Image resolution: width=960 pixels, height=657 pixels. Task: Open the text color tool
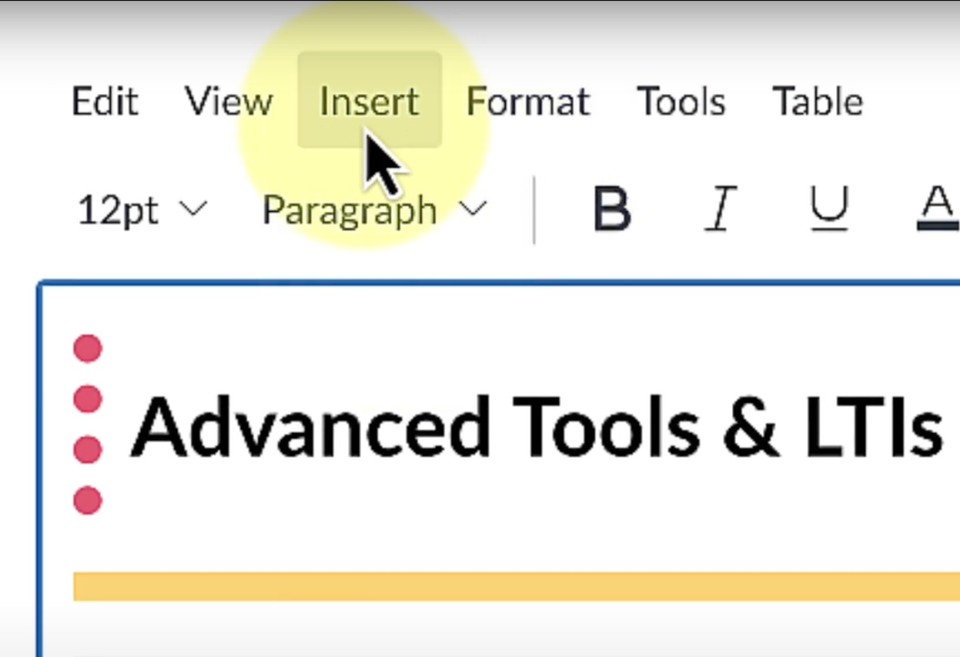click(x=937, y=209)
